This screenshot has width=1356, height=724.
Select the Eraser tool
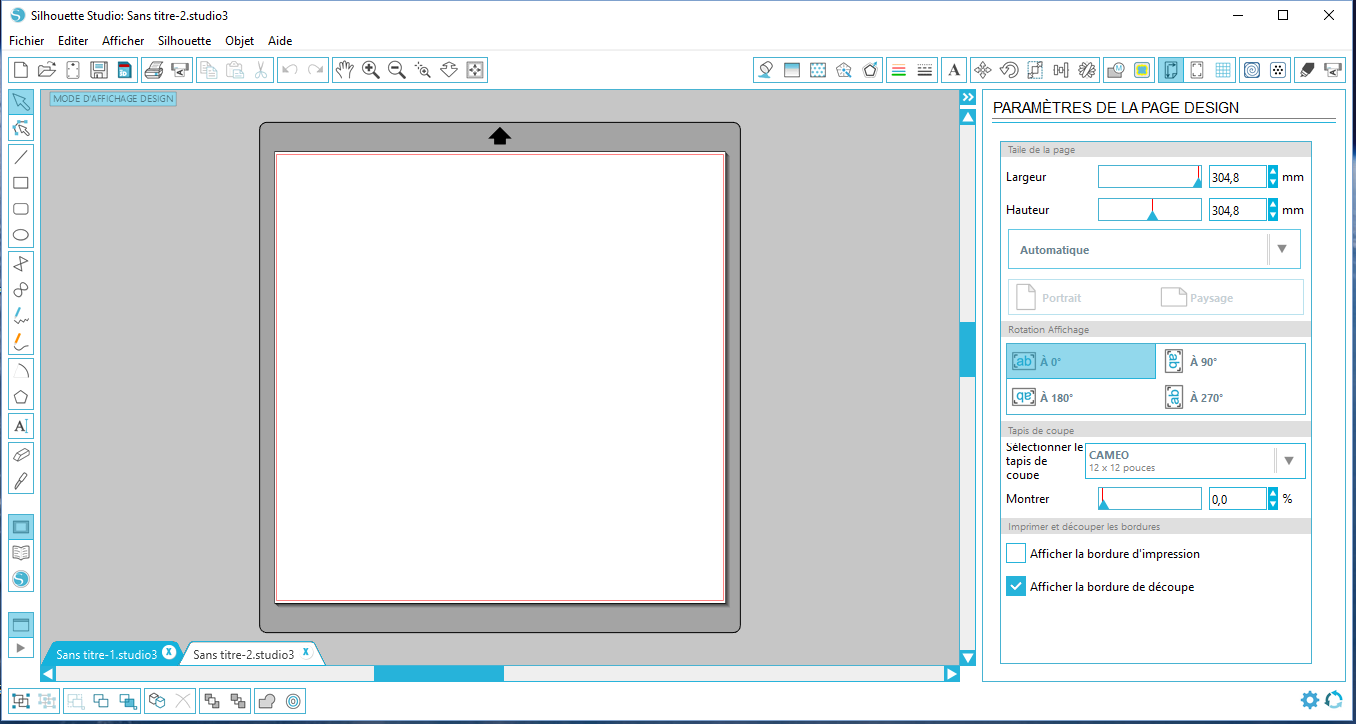tap(20, 454)
